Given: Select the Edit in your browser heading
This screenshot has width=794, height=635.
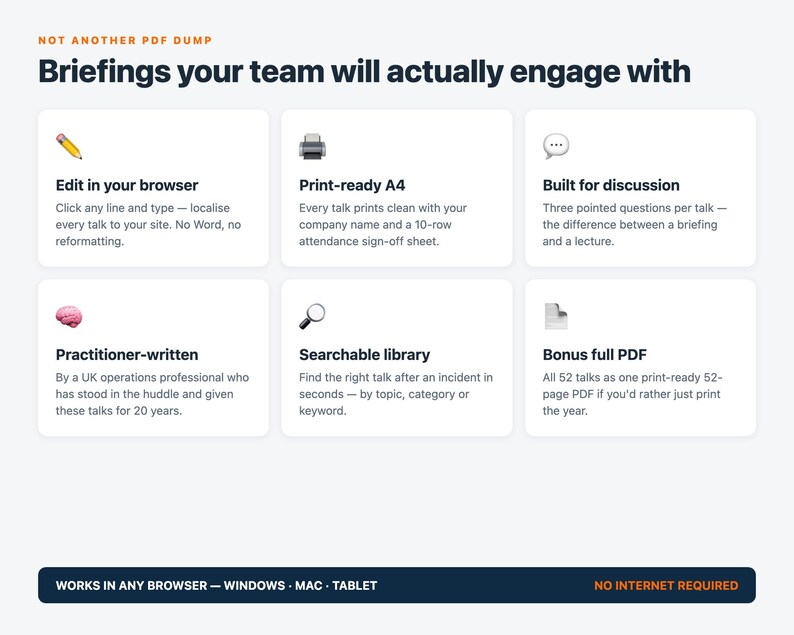Looking at the screenshot, I should [x=127, y=185].
